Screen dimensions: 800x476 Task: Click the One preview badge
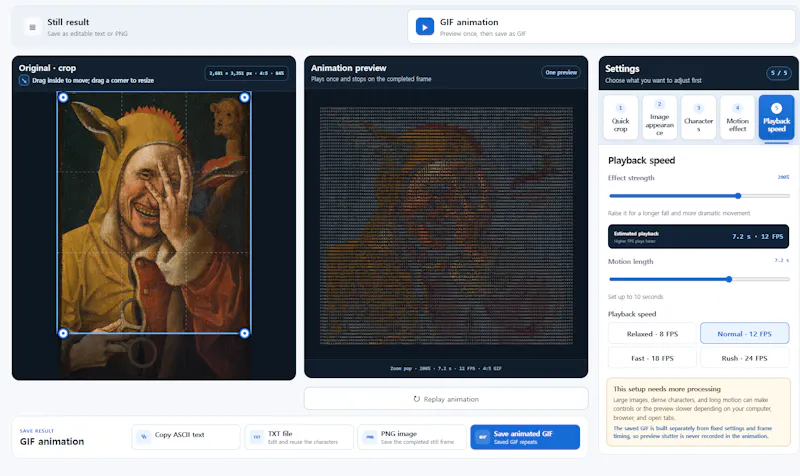[561, 72]
